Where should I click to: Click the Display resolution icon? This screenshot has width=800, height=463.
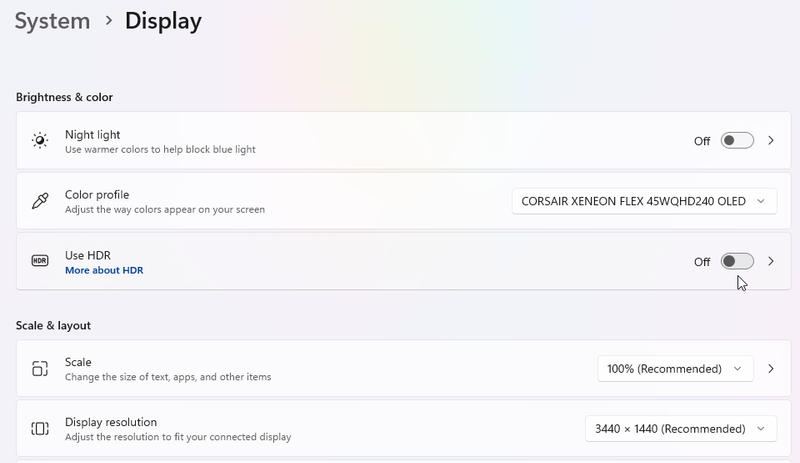[x=40, y=428]
